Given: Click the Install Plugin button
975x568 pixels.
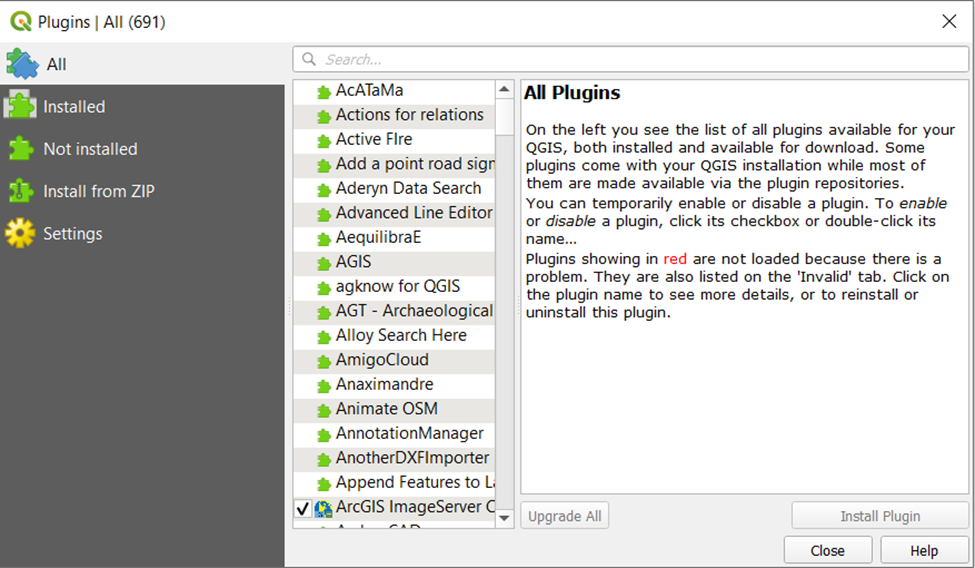Looking at the screenshot, I should pos(880,516).
